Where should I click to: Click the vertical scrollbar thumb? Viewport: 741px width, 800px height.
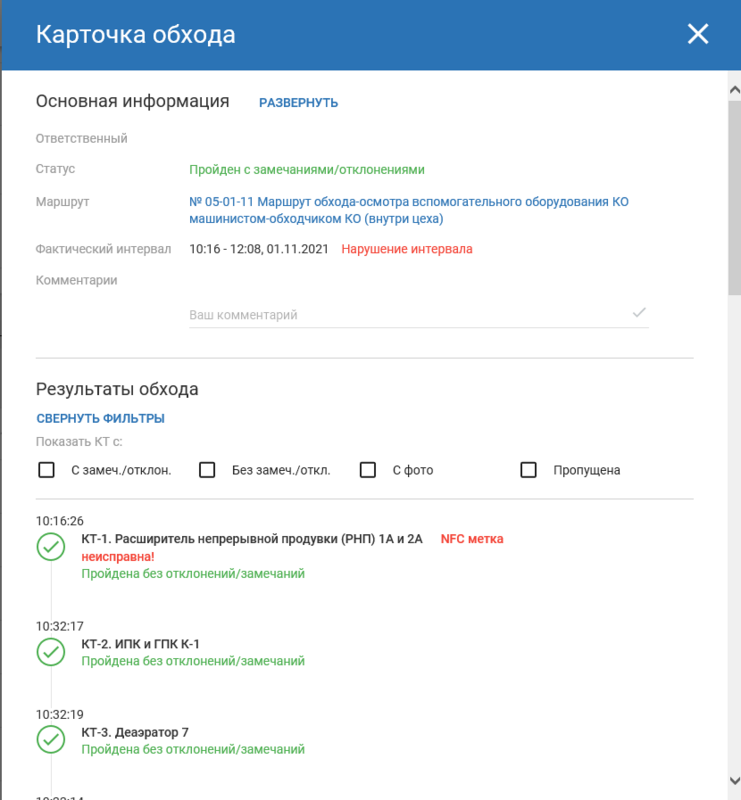[734, 198]
